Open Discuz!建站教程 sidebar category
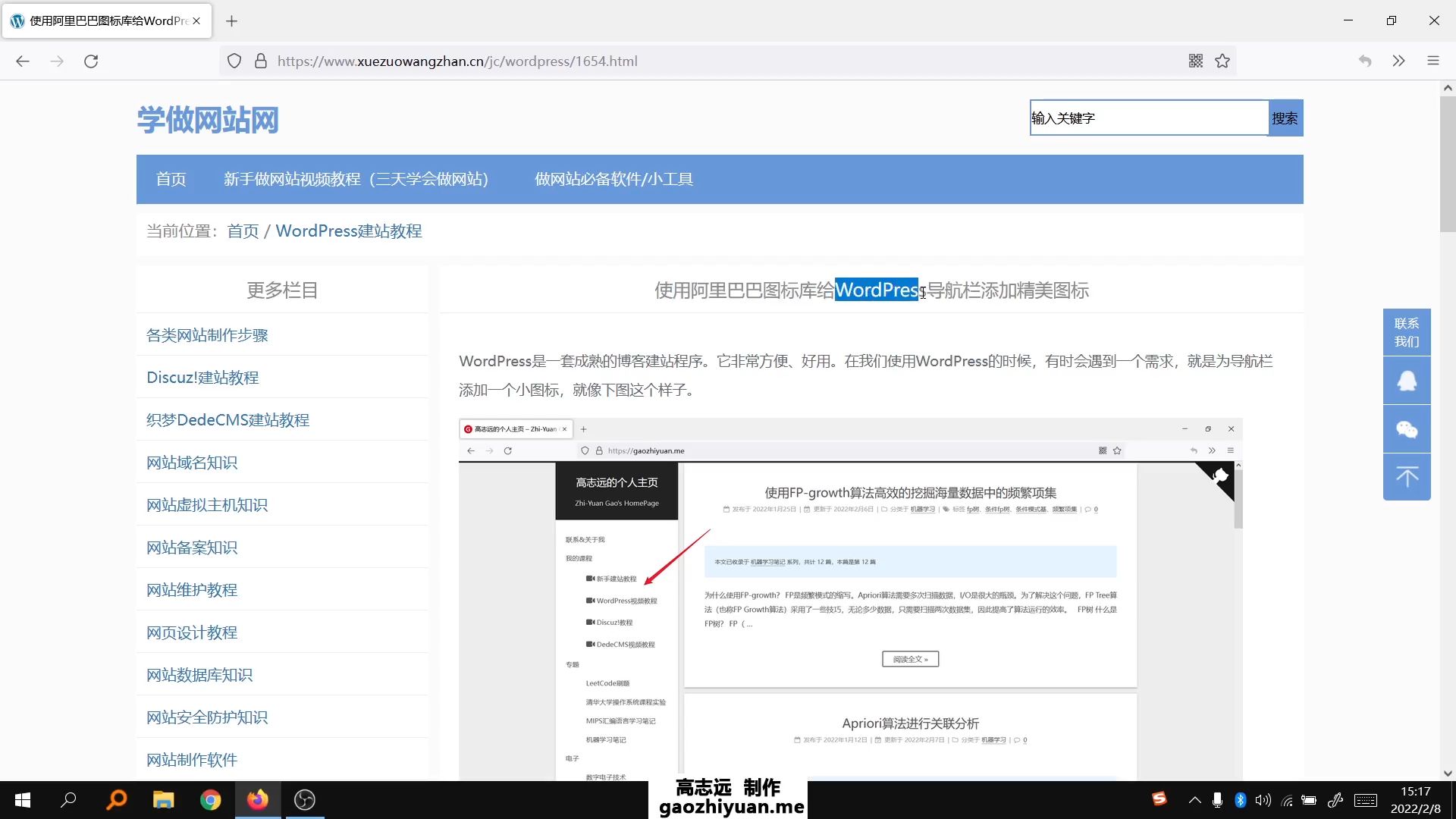The image size is (1456, 819). (x=202, y=378)
